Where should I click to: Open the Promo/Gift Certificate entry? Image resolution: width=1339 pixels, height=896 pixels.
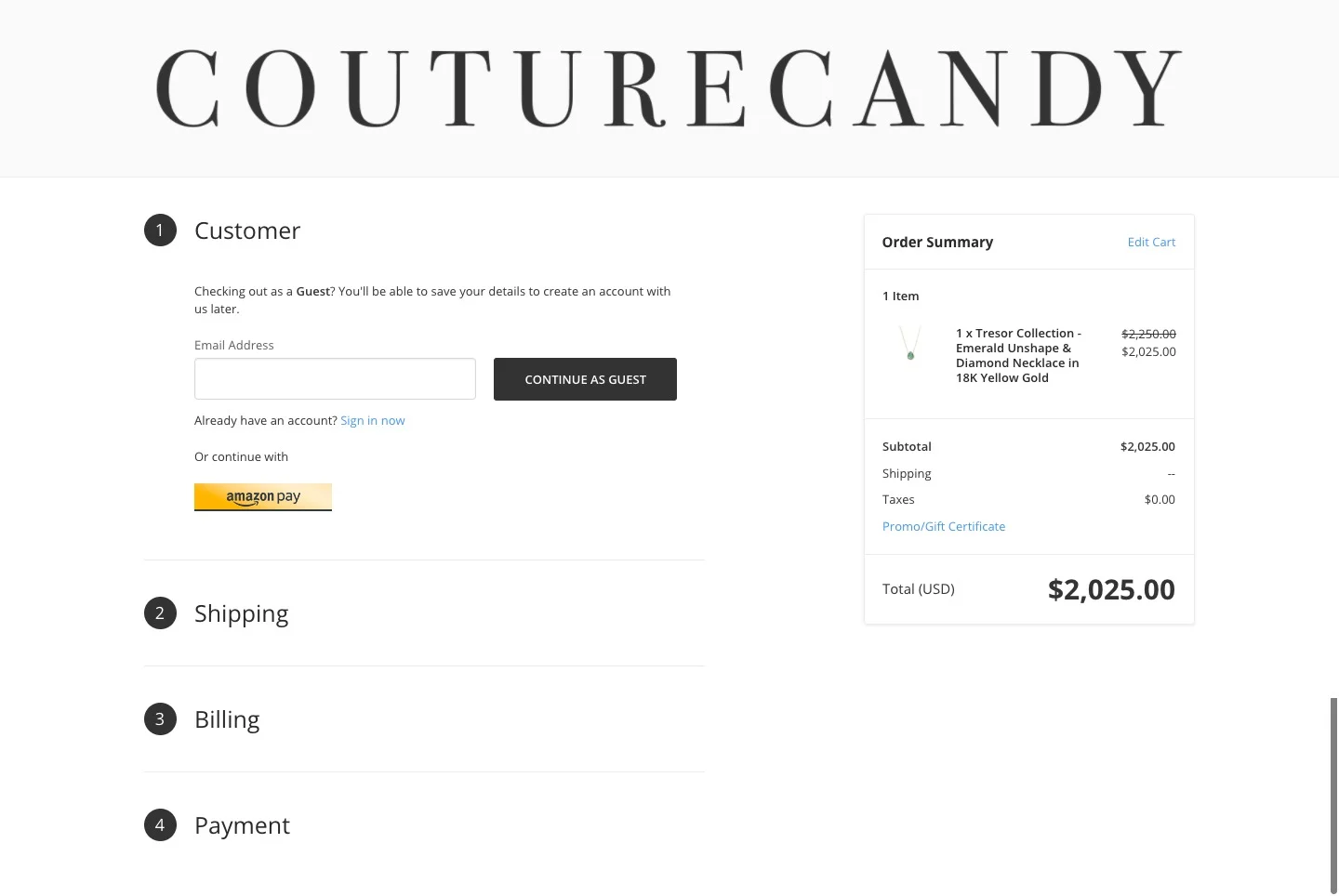944,526
